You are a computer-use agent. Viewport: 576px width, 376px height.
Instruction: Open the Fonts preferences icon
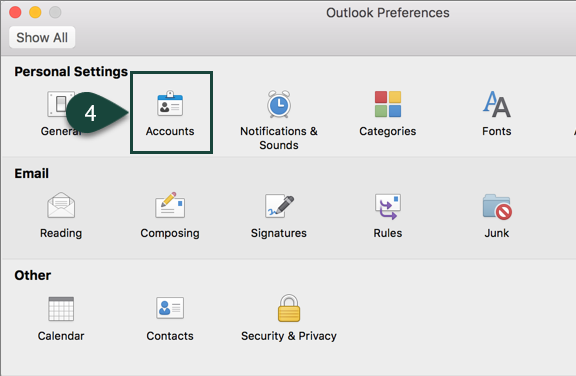497,104
